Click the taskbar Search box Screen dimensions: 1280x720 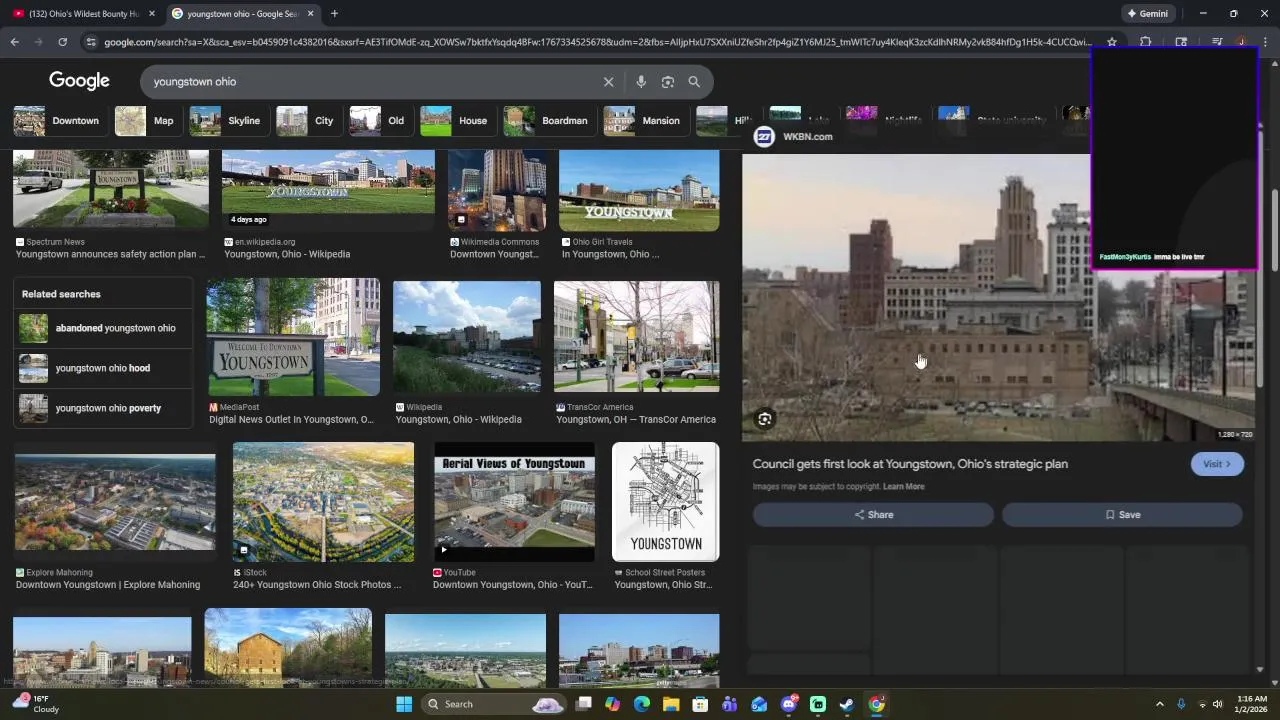(493, 704)
